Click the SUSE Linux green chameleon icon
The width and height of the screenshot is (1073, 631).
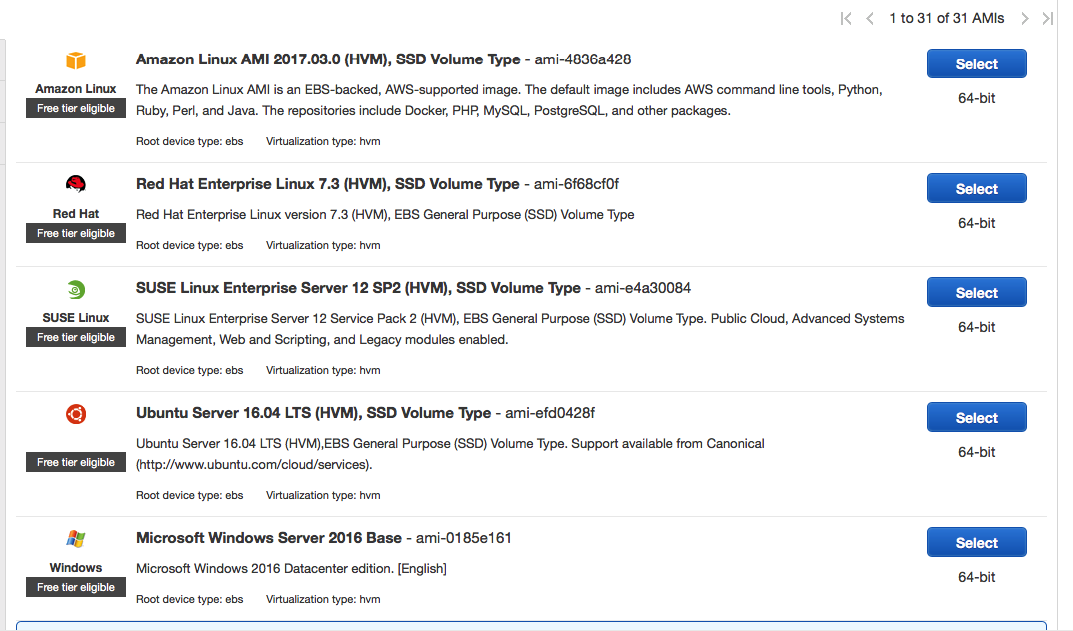coord(76,289)
